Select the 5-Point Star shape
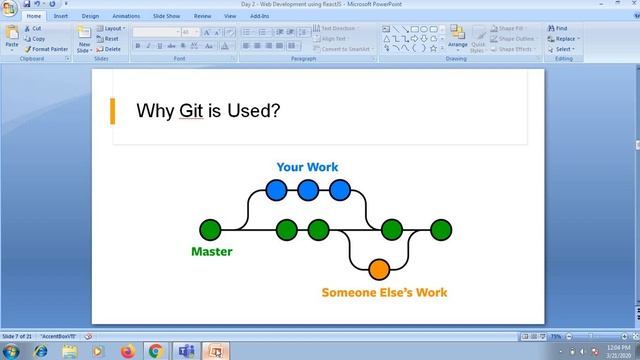 (x=433, y=49)
